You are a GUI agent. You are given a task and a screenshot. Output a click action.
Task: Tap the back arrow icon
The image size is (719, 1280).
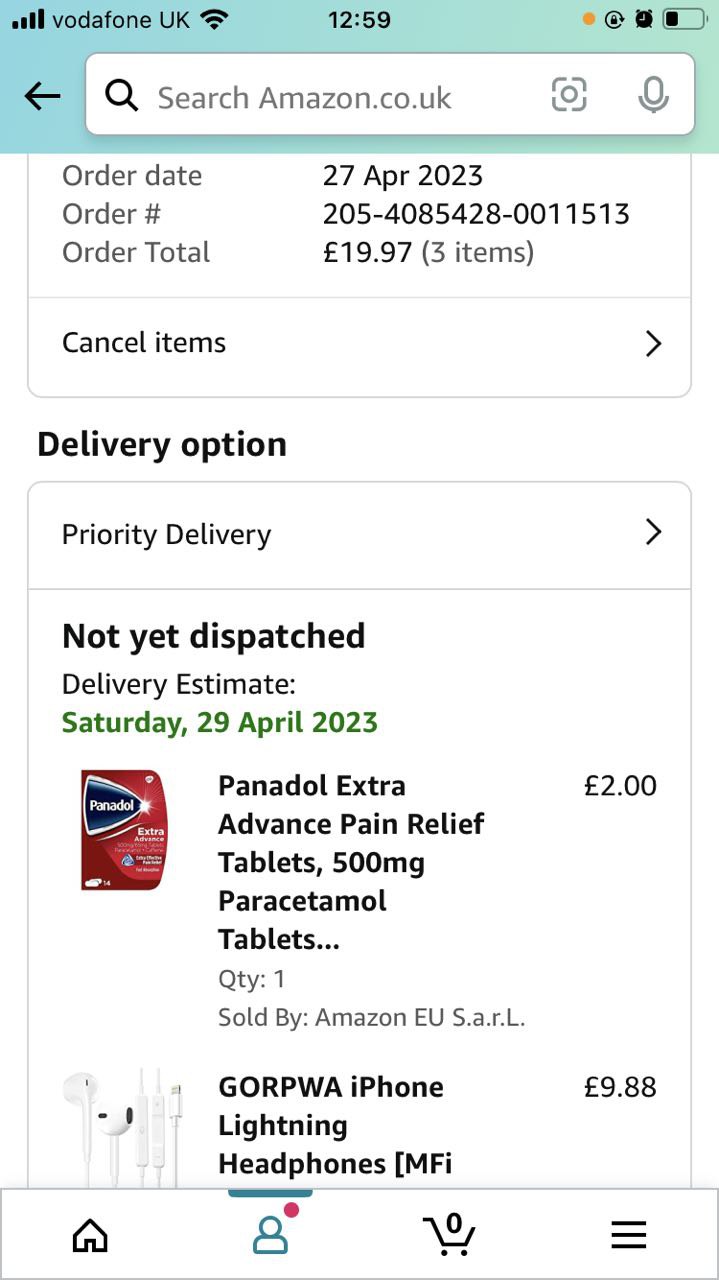[x=42, y=96]
